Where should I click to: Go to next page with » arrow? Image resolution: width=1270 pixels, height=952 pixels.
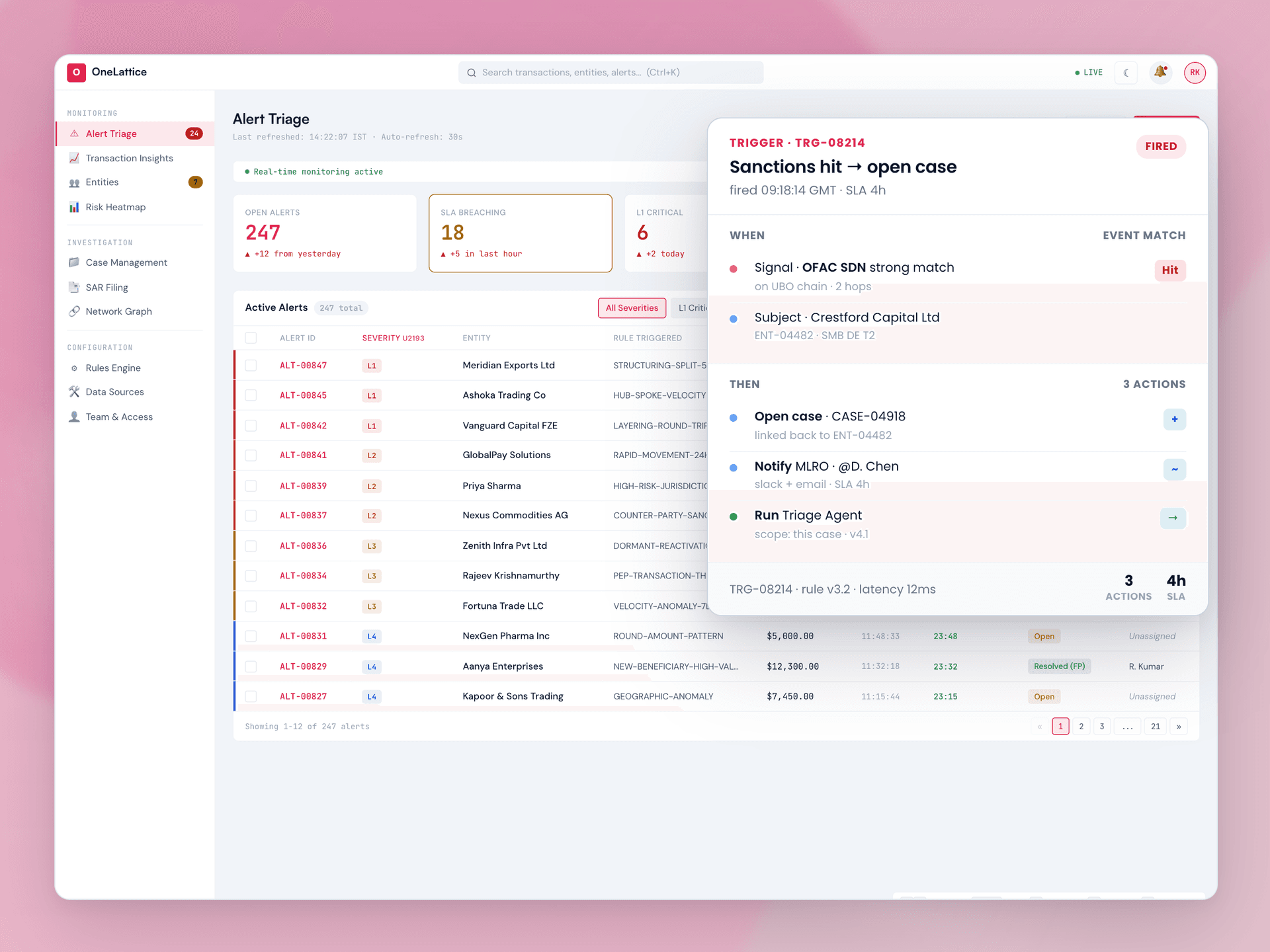click(1179, 727)
